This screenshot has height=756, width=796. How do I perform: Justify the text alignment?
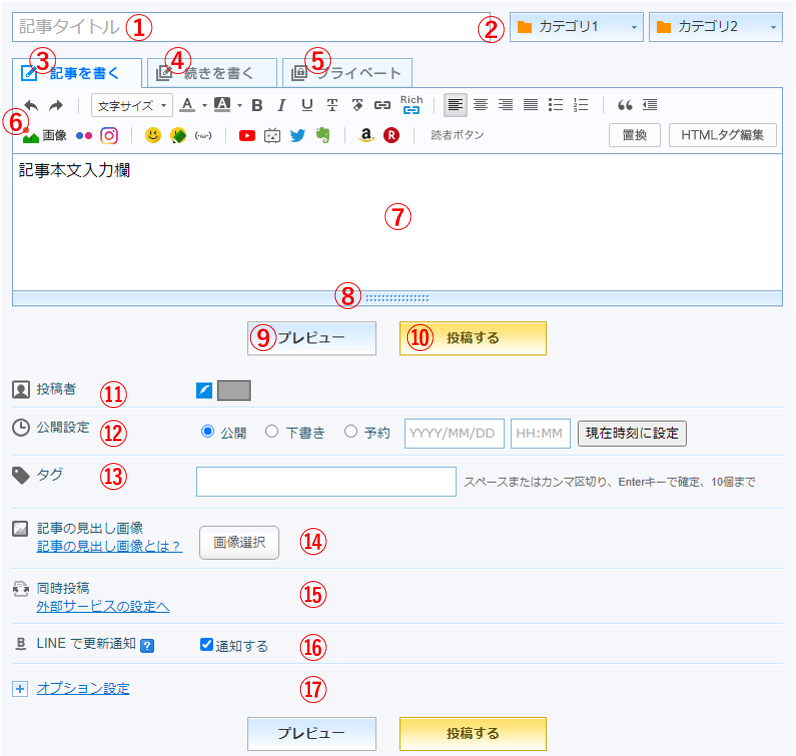click(x=530, y=105)
